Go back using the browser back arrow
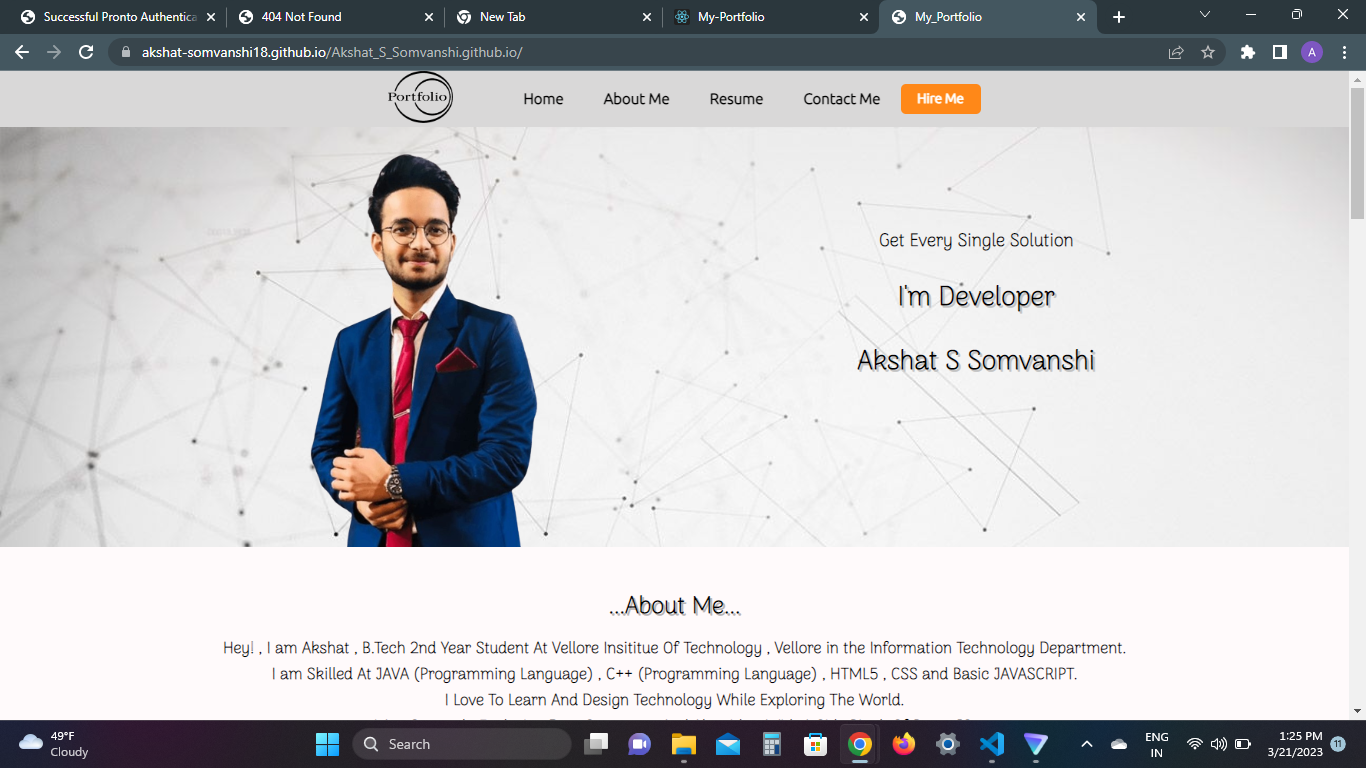 pos(21,51)
